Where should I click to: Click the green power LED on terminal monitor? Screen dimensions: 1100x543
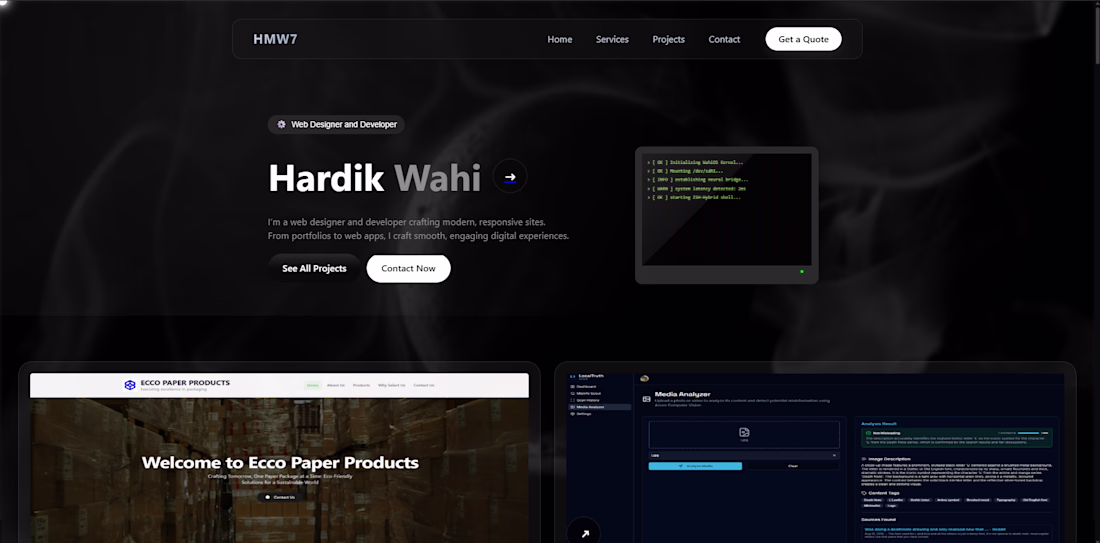[x=802, y=272]
